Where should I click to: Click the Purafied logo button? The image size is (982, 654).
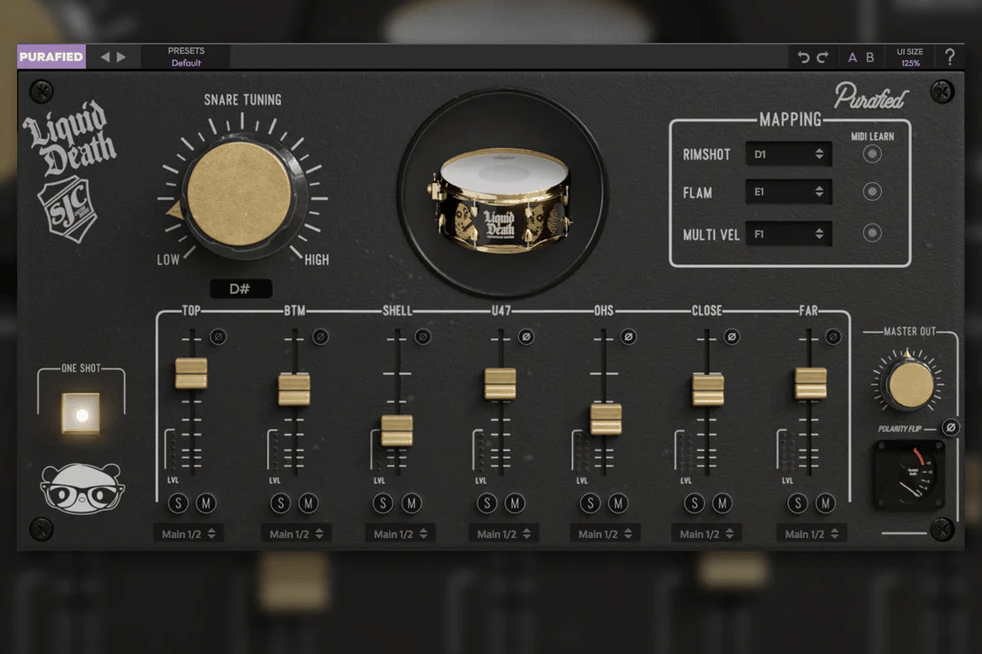[x=51, y=56]
